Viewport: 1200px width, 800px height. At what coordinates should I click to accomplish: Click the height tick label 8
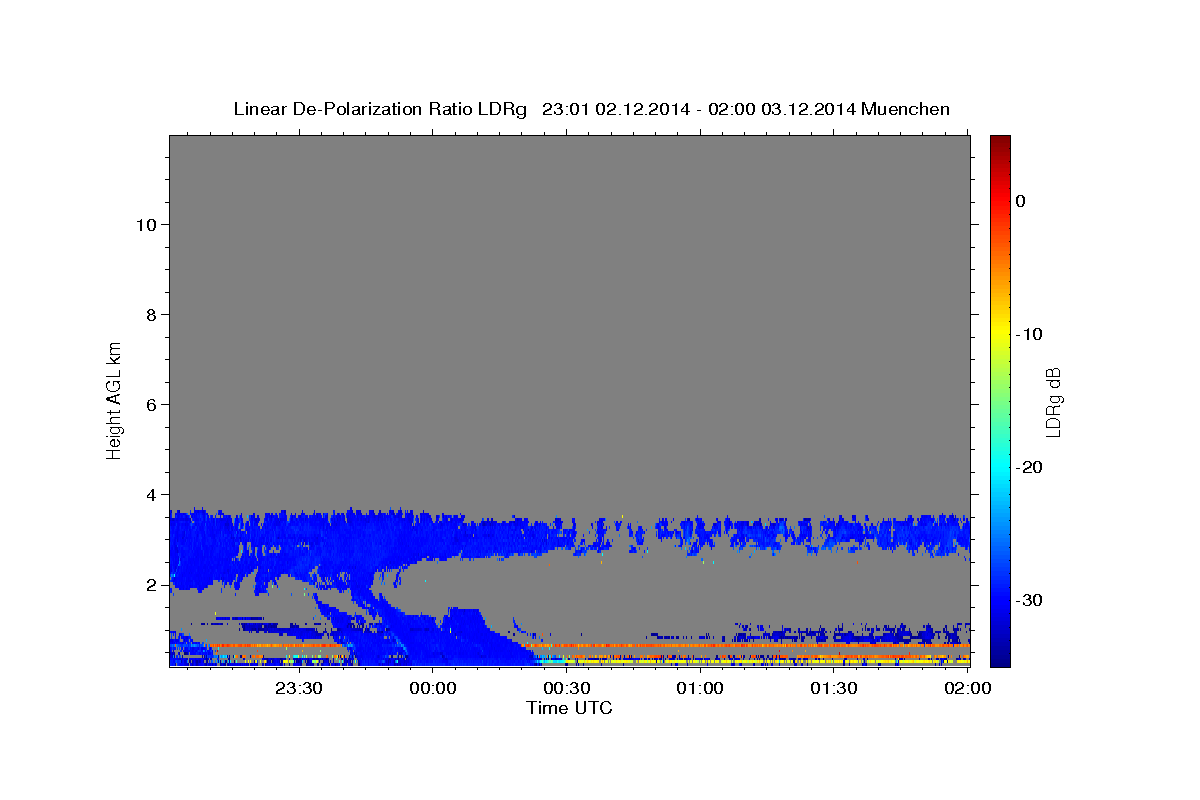coord(150,314)
